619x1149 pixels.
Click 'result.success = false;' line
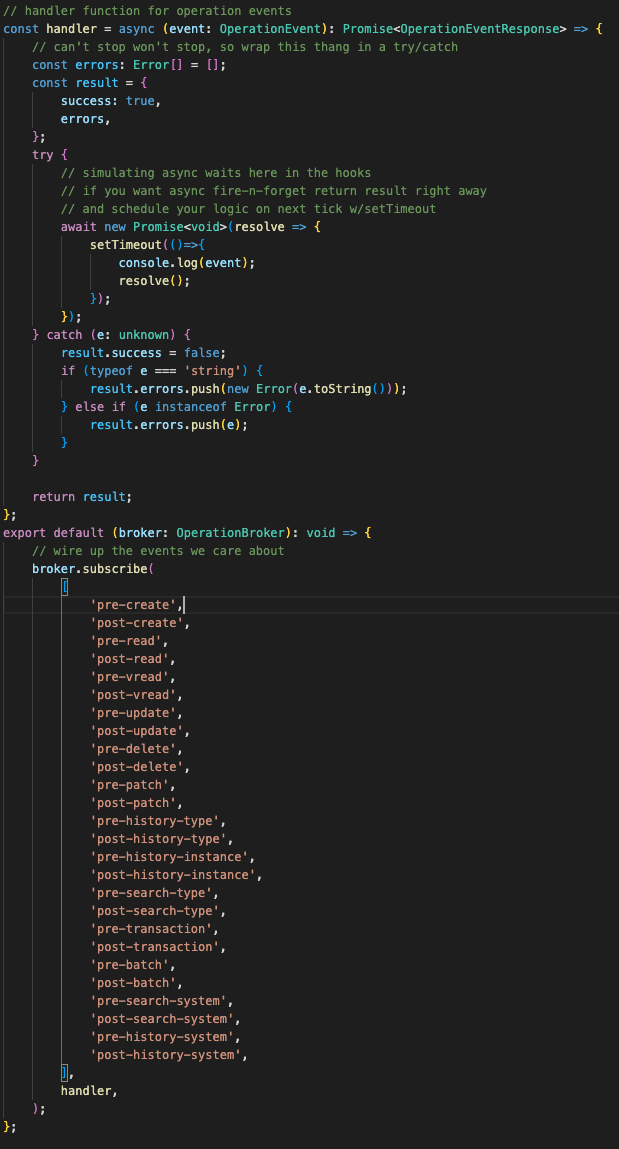tap(144, 352)
